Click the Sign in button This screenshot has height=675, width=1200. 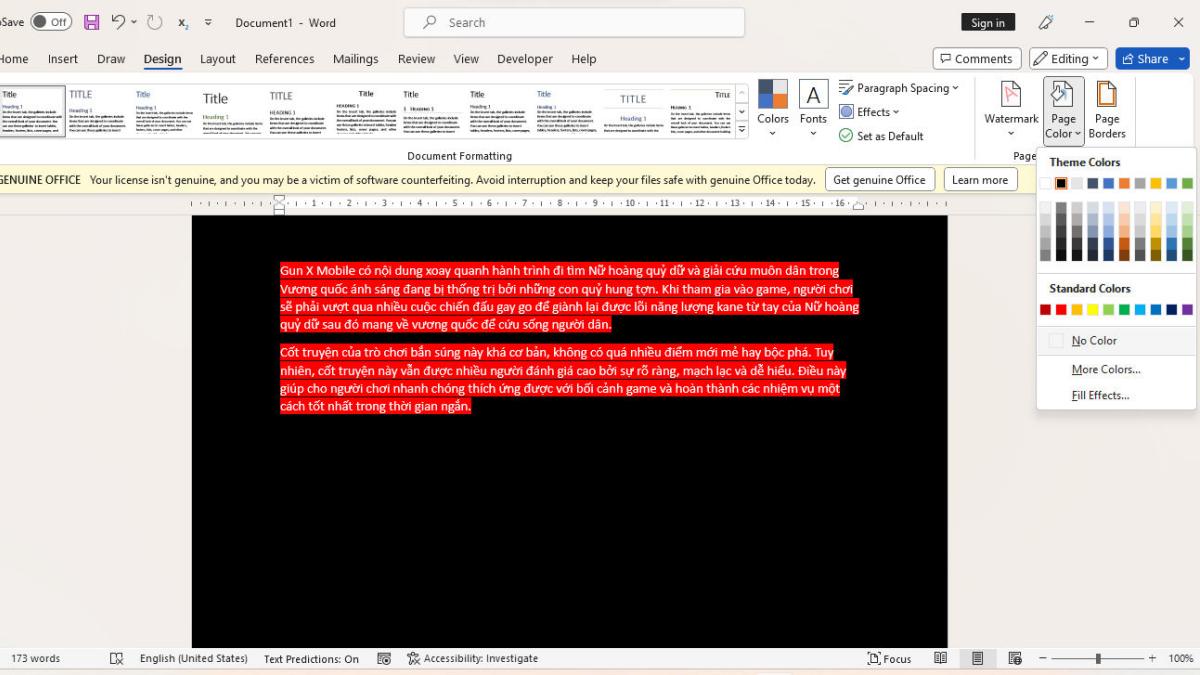[x=987, y=23]
